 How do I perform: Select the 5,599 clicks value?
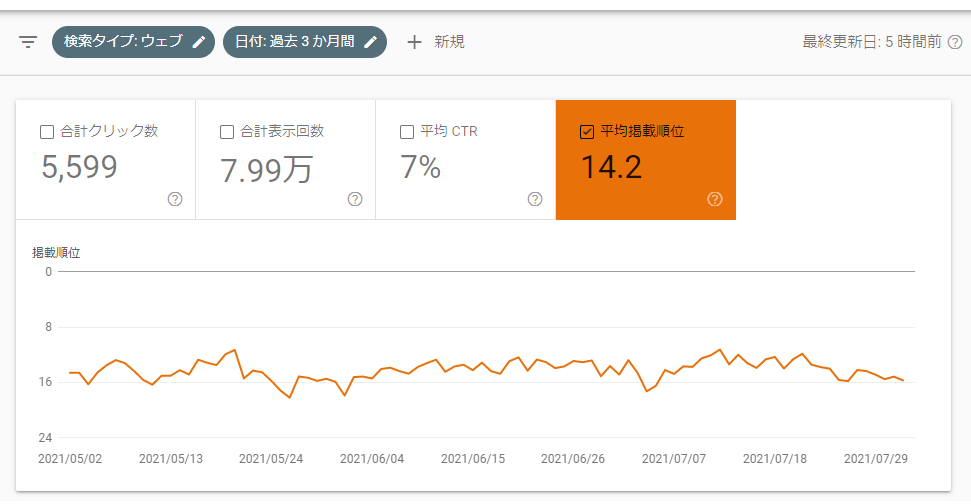coord(79,167)
